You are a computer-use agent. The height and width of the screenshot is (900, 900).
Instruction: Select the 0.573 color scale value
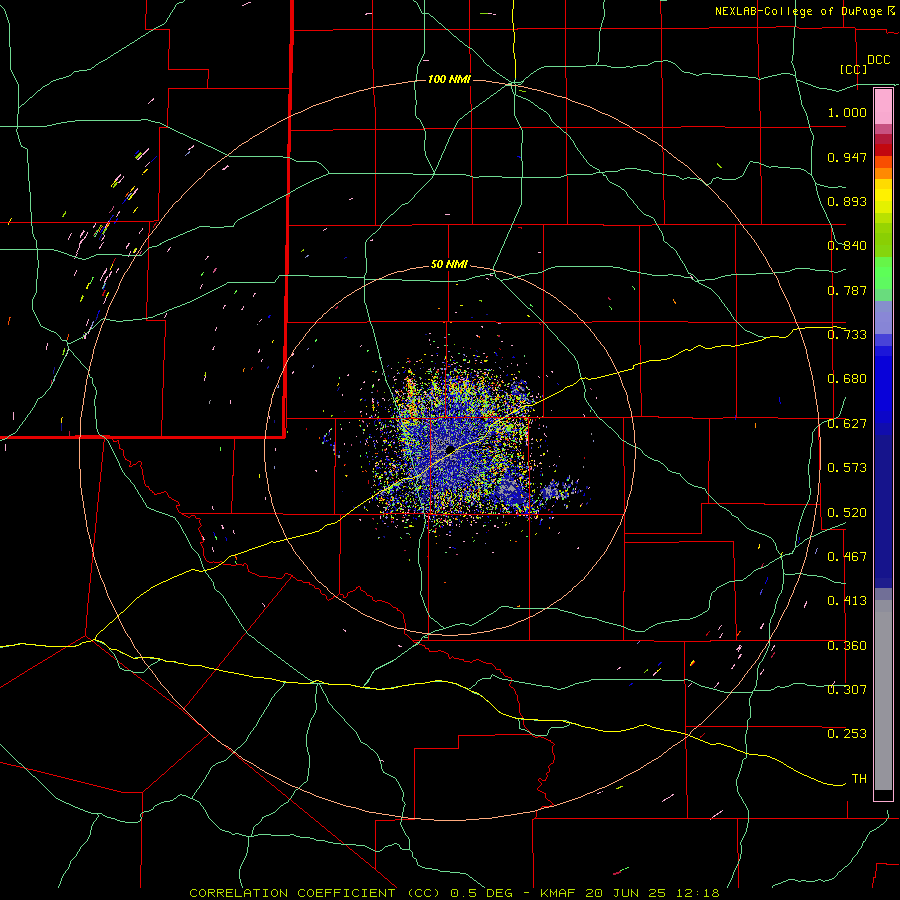point(847,468)
